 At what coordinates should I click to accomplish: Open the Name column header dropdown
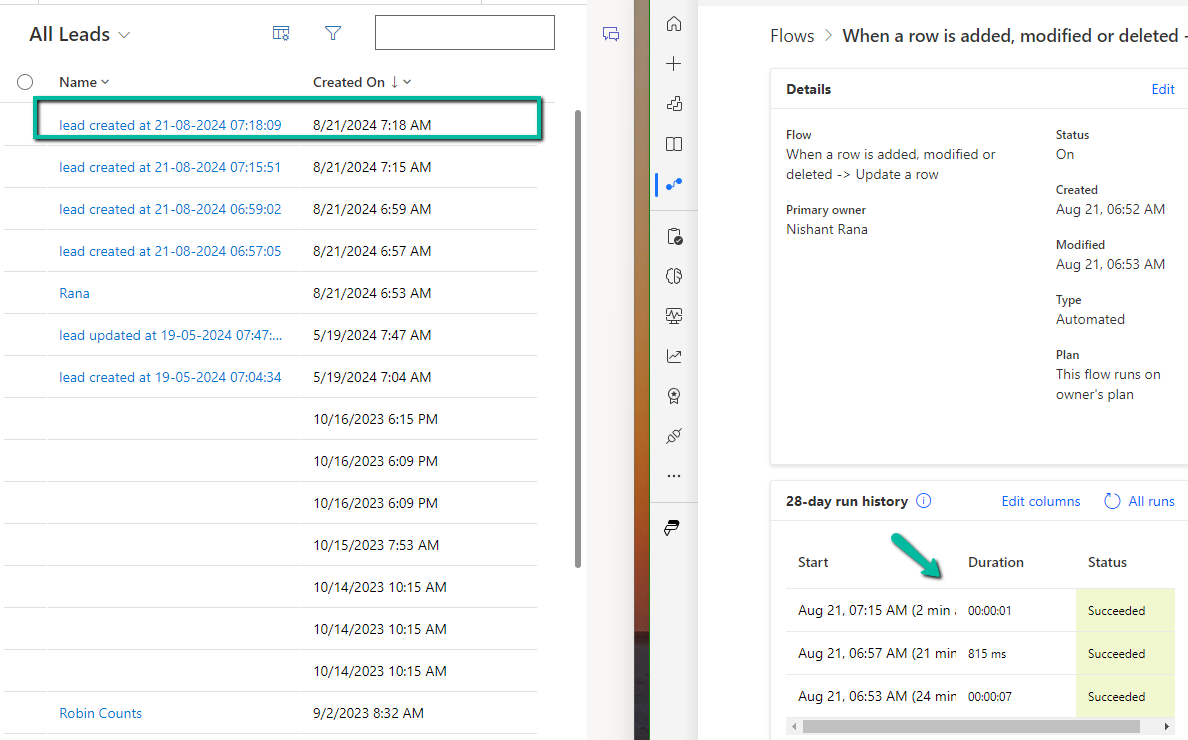103,82
